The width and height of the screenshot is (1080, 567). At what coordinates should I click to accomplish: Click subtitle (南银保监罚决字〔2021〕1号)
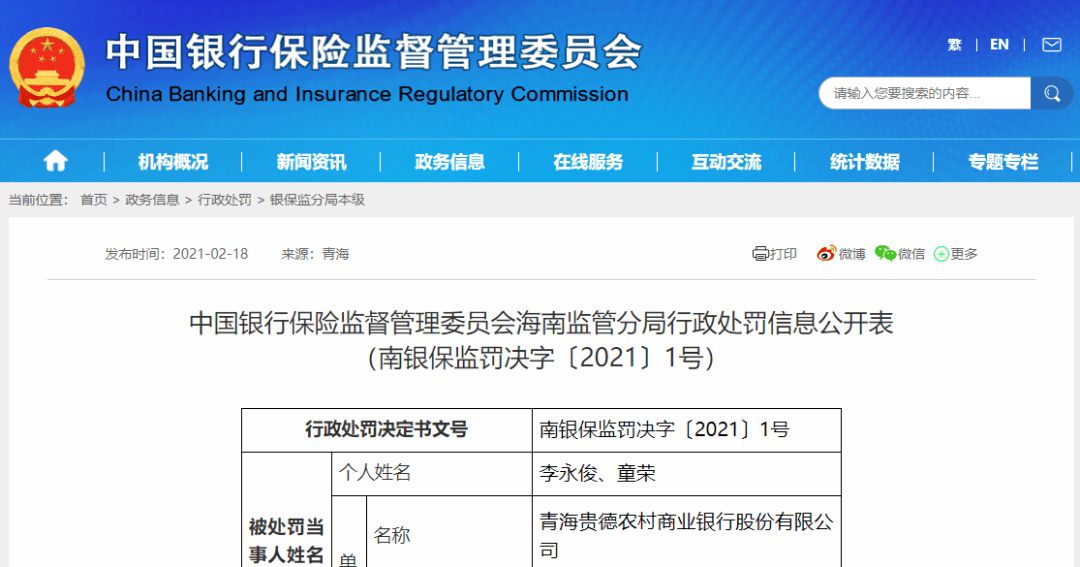[541, 358]
